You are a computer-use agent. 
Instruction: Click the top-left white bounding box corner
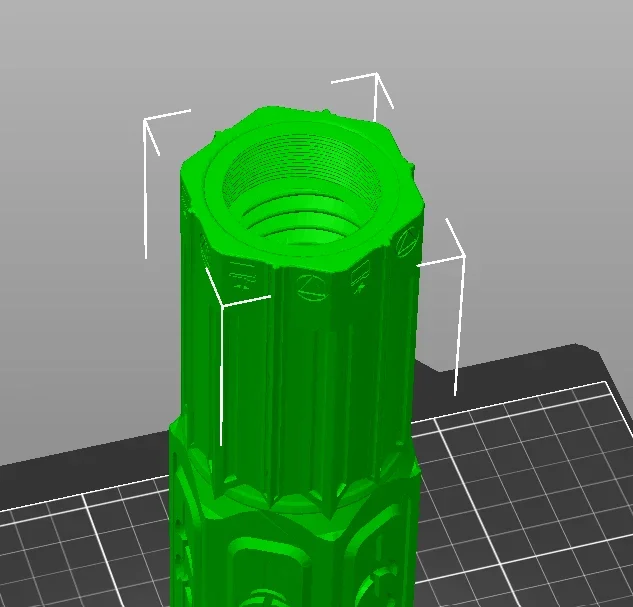coord(147,121)
